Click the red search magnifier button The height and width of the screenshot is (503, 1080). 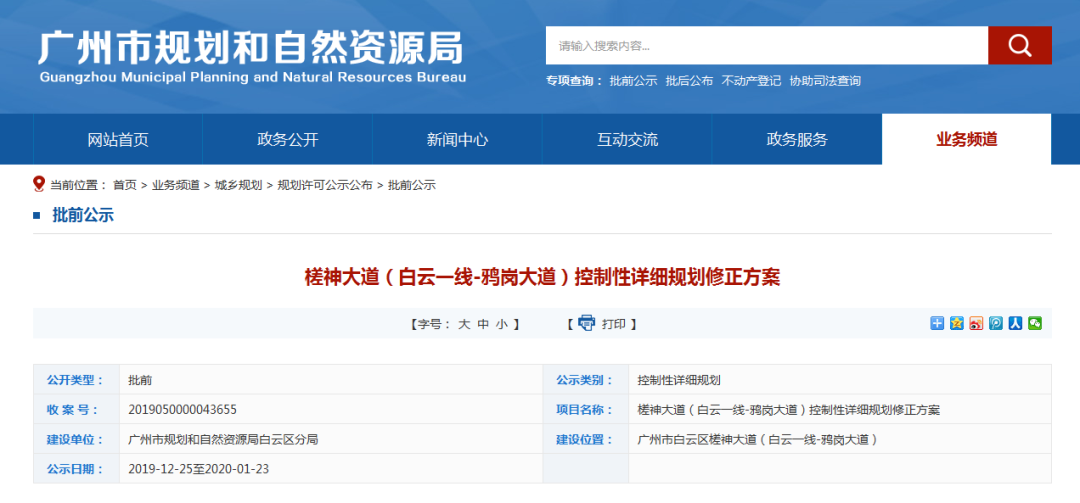1019,45
